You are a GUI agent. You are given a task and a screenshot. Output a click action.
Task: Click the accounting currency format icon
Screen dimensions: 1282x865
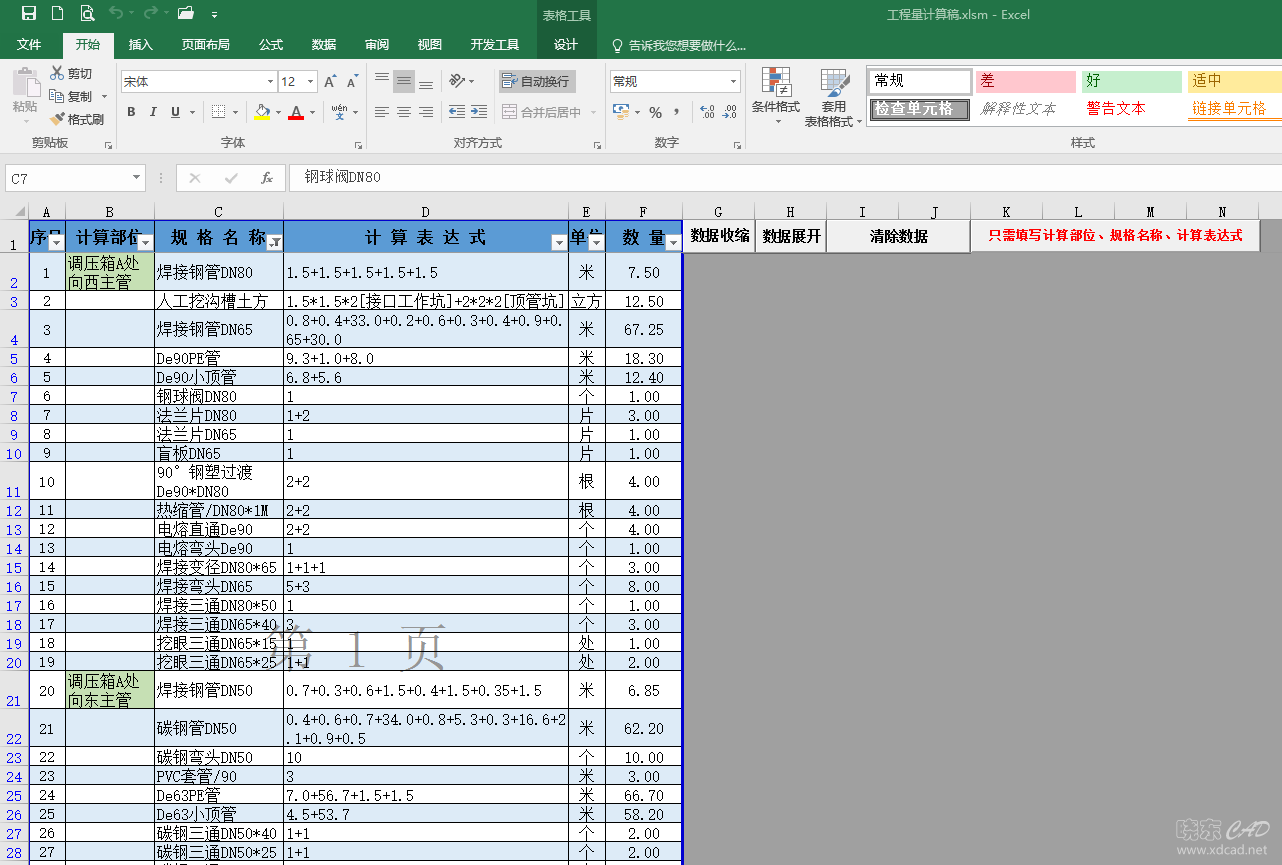[622, 112]
